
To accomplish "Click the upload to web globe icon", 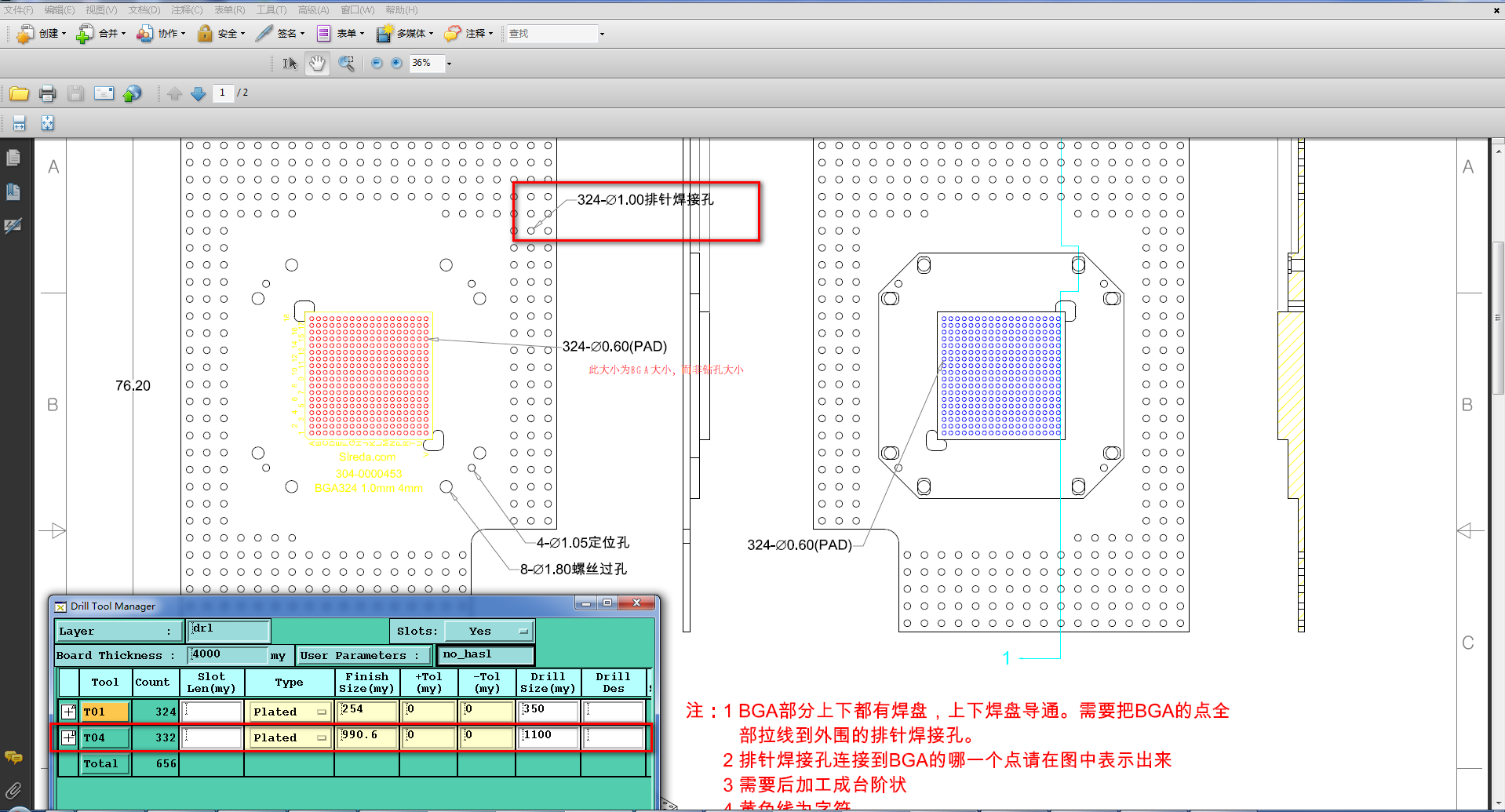I will 132,94.
